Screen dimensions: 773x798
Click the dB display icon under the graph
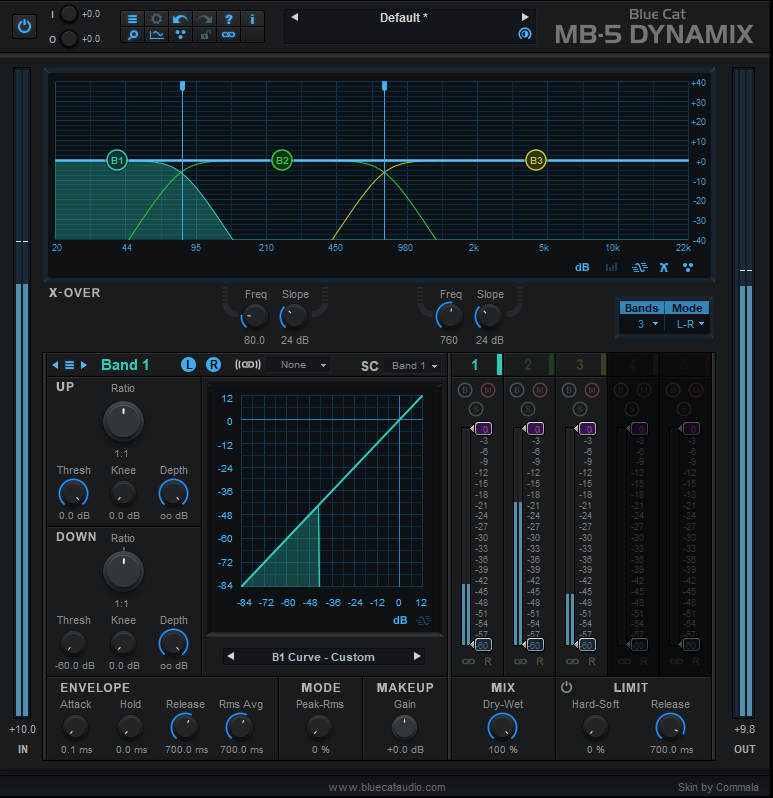click(582, 267)
